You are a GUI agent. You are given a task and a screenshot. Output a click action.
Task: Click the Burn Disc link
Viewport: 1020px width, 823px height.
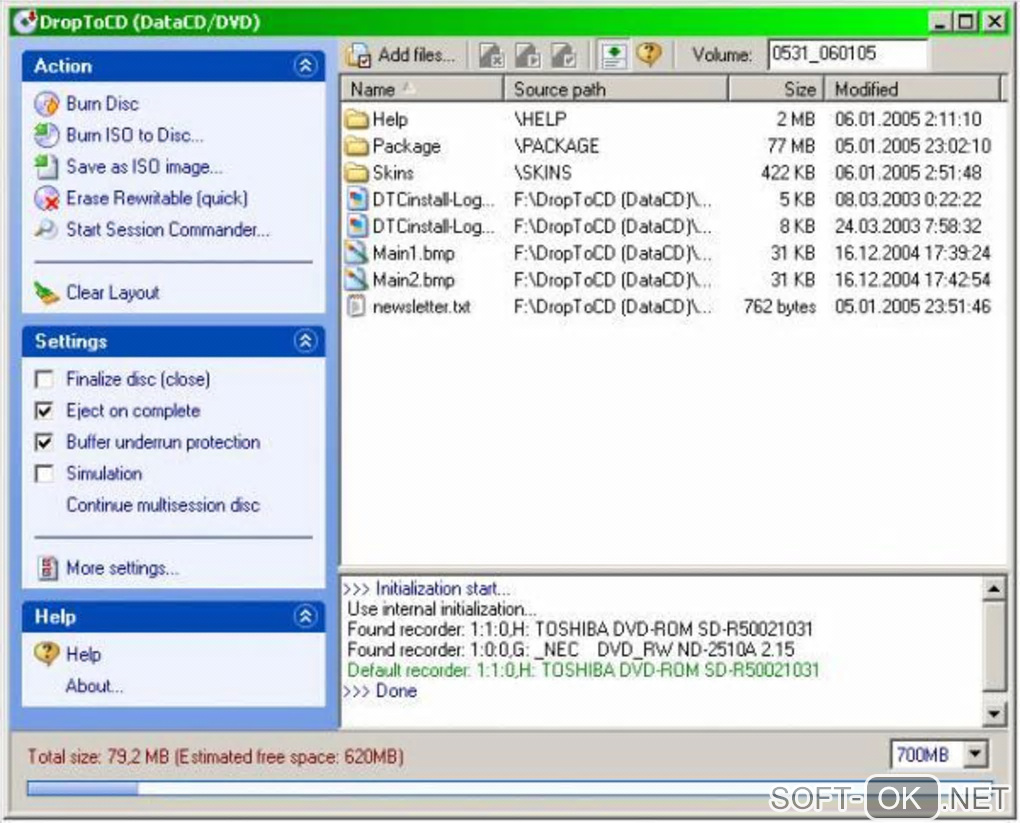[103, 104]
